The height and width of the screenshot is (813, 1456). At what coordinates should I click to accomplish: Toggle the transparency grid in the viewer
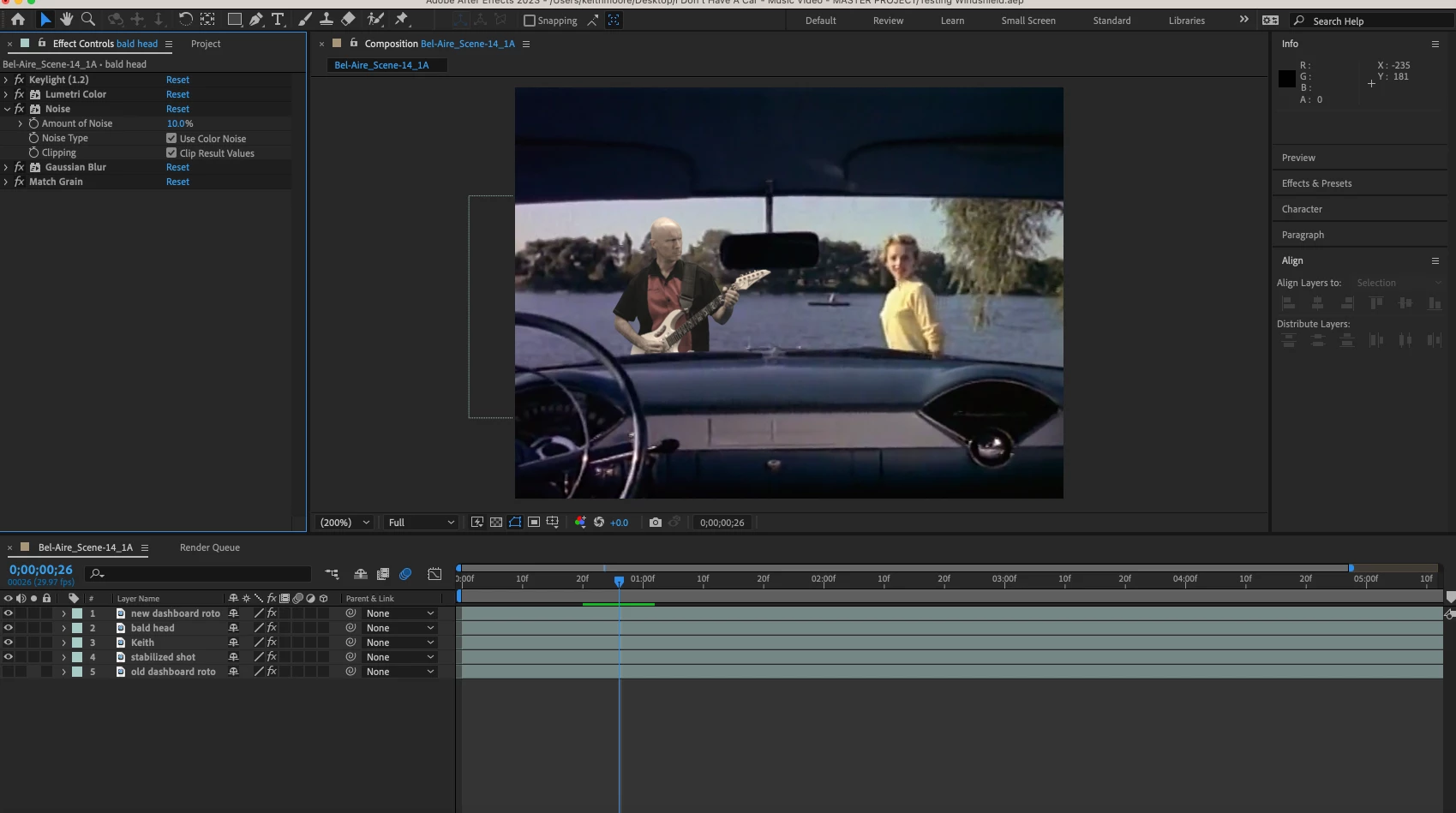tap(496, 522)
